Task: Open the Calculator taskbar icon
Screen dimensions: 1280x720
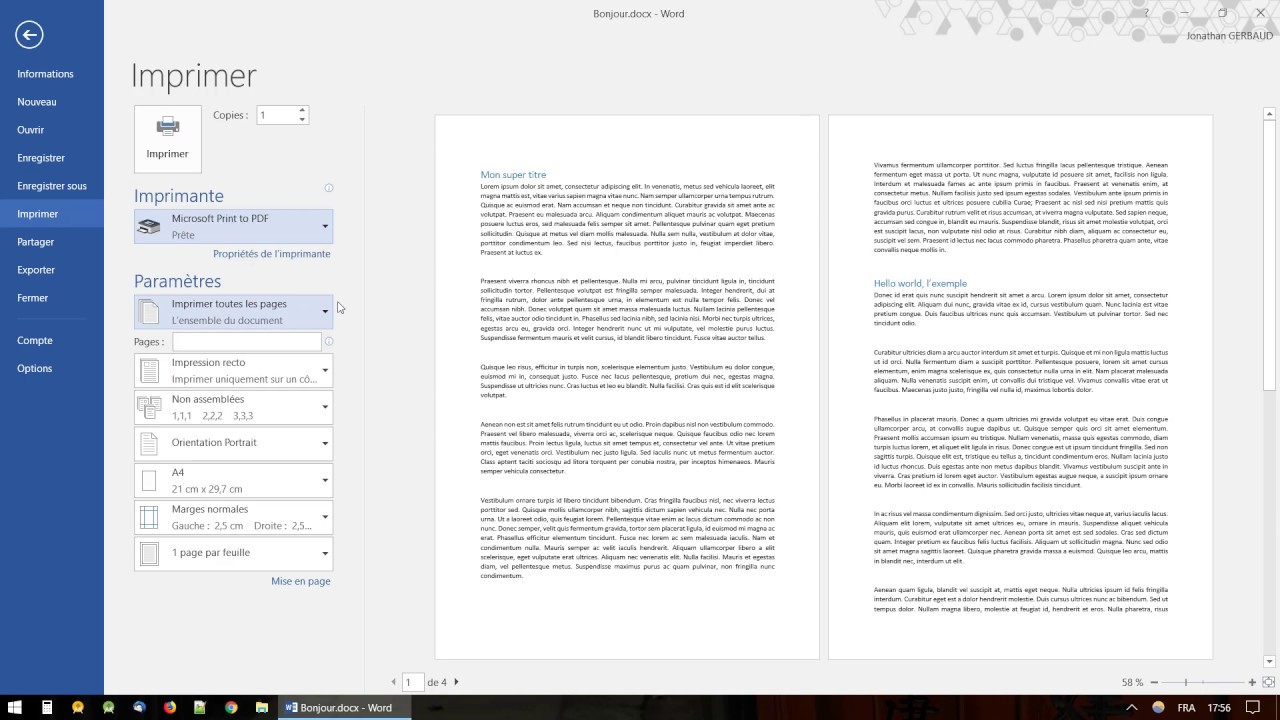Action: [47, 707]
